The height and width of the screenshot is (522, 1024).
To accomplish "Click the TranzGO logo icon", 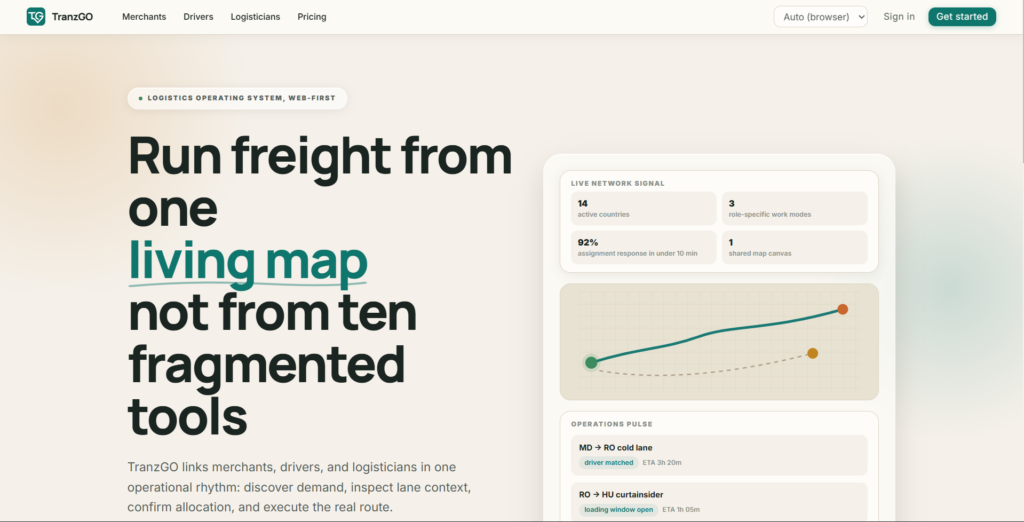I will click(36, 16).
